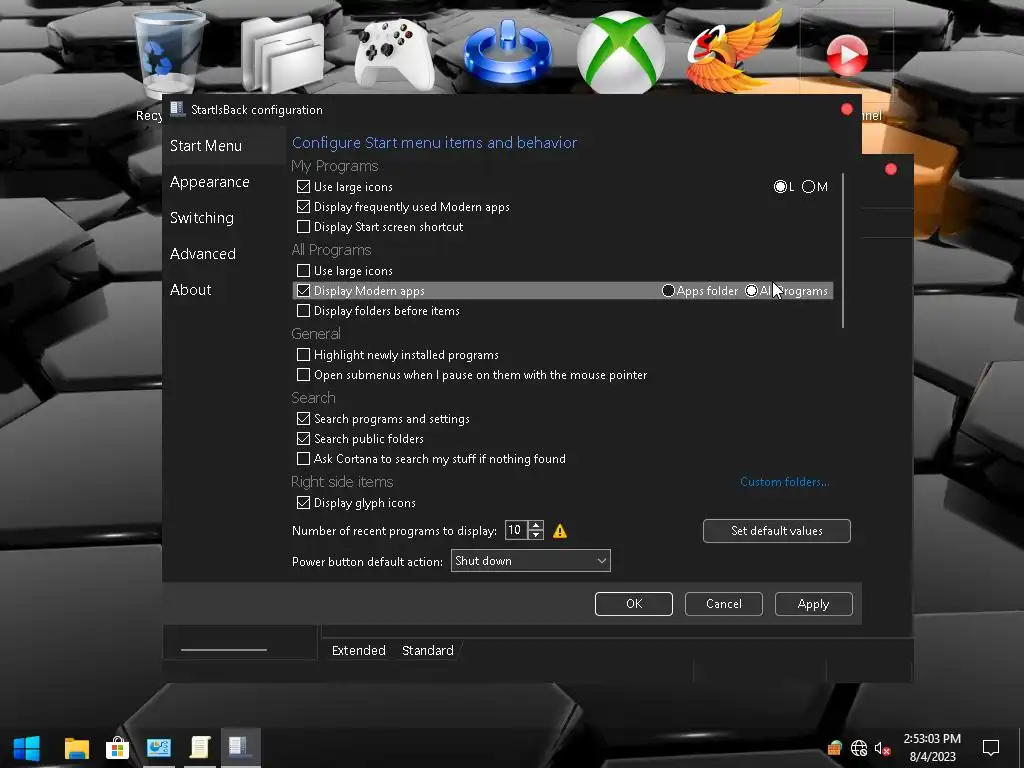Click the yellow warning triangle icon

(560, 531)
